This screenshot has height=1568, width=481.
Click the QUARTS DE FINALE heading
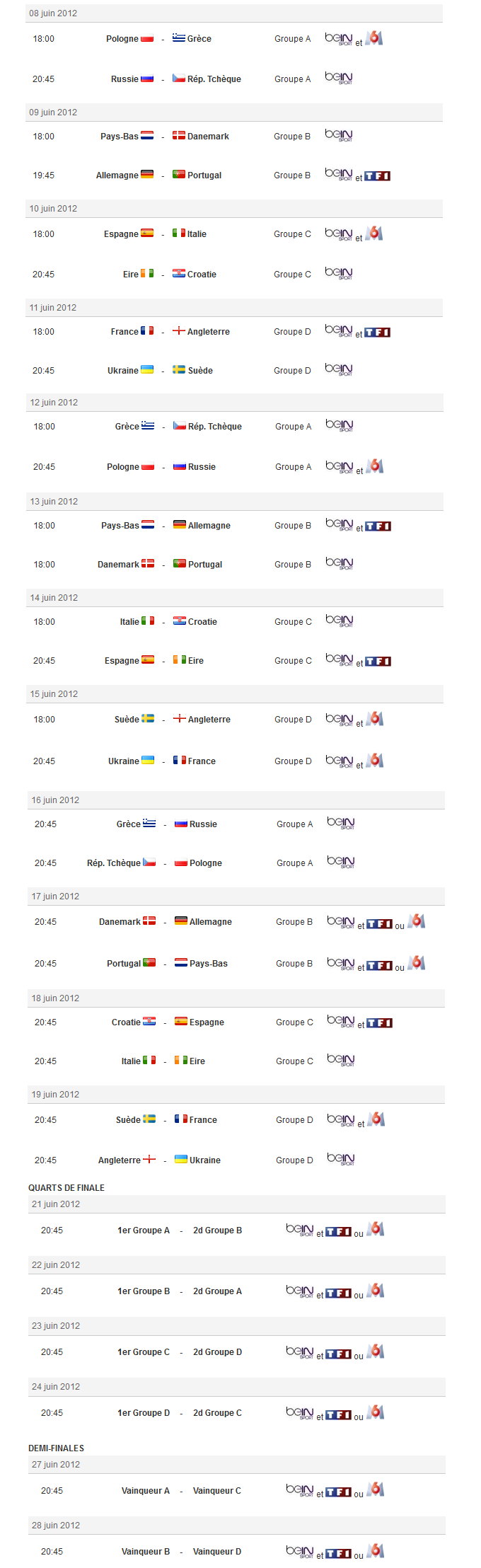click(x=66, y=1188)
